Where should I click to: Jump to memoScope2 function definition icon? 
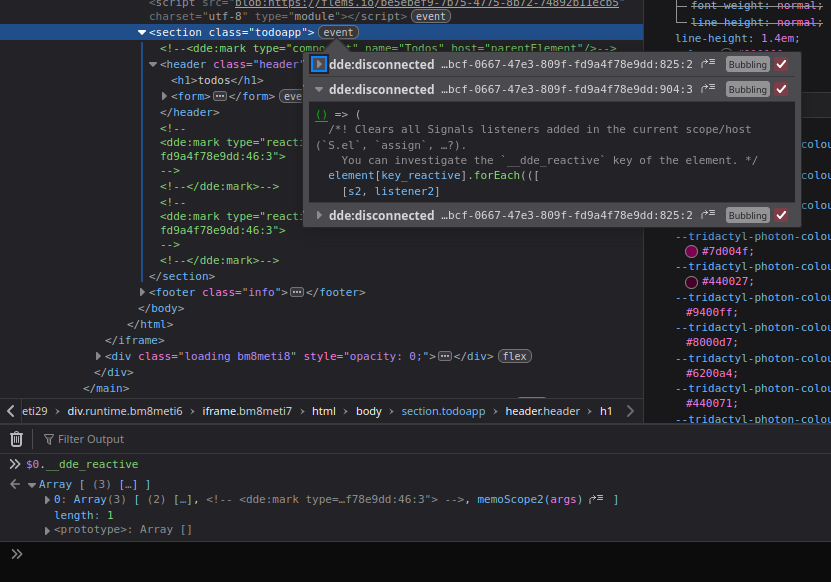coord(597,499)
